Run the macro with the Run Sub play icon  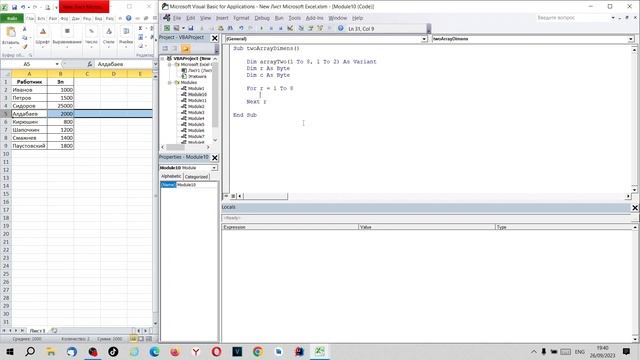pyautogui.click(x=261, y=28)
